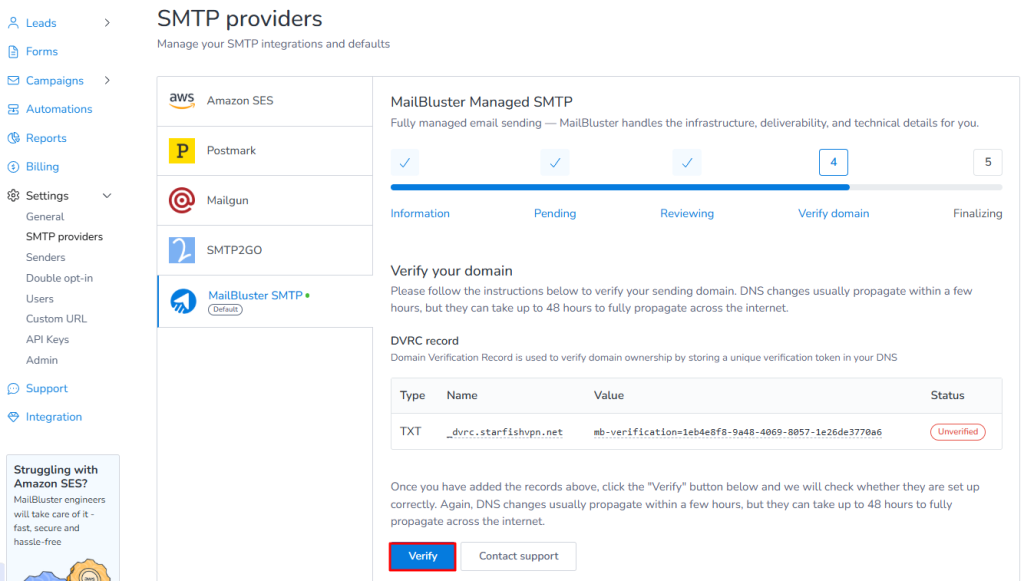This screenshot has width=1024, height=581.
Task: Click the Reviewing step checkmark
Action: pos(687,163)
